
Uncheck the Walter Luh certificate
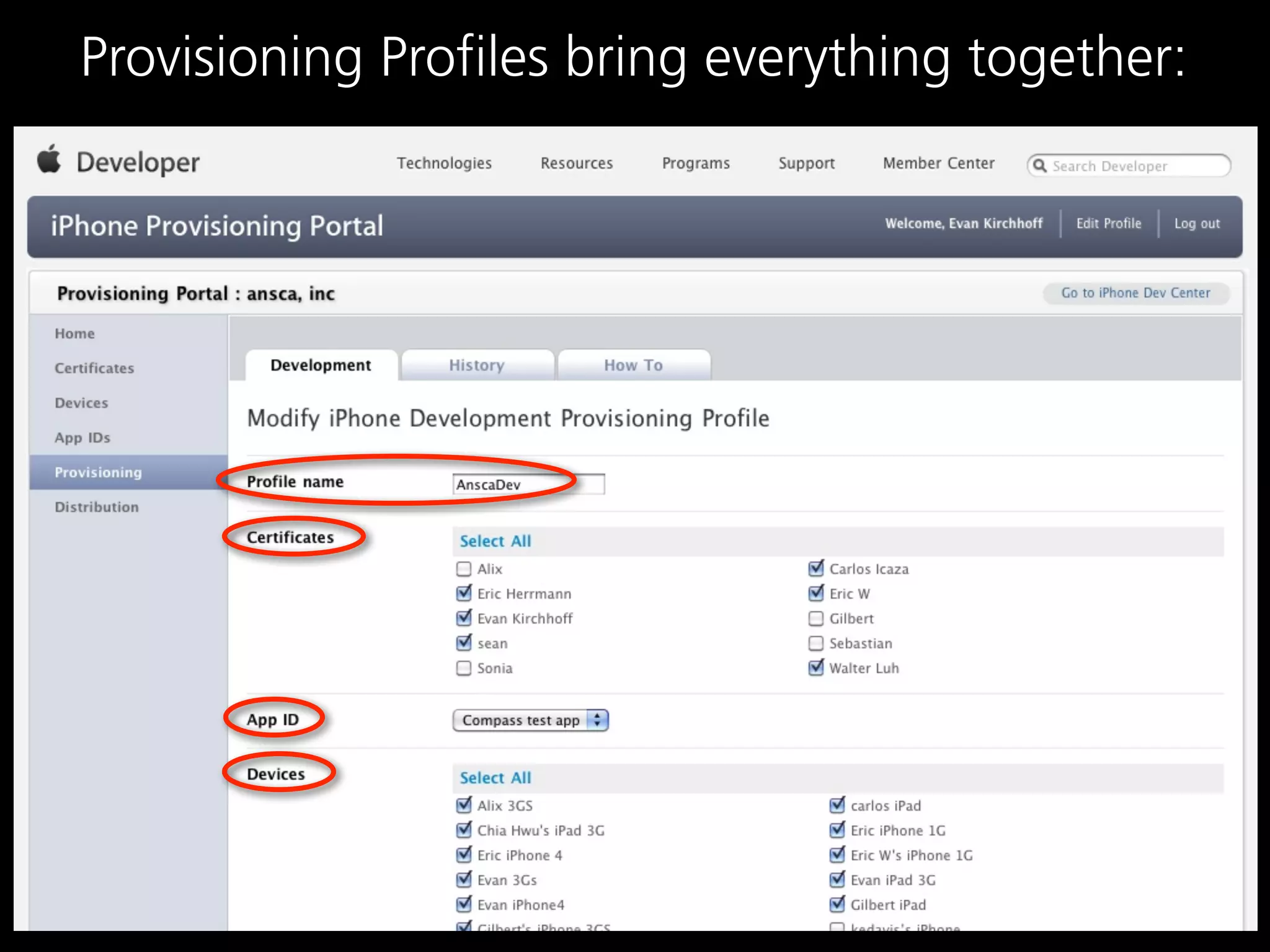(x=816, y=668)
